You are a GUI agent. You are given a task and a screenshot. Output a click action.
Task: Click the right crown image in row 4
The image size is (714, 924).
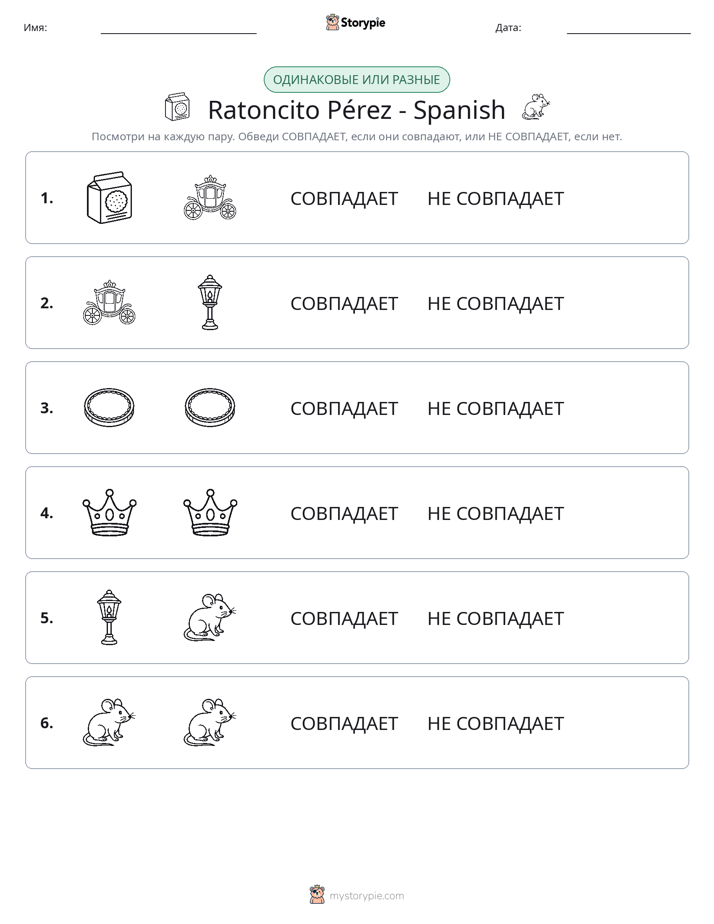(210, 512)
